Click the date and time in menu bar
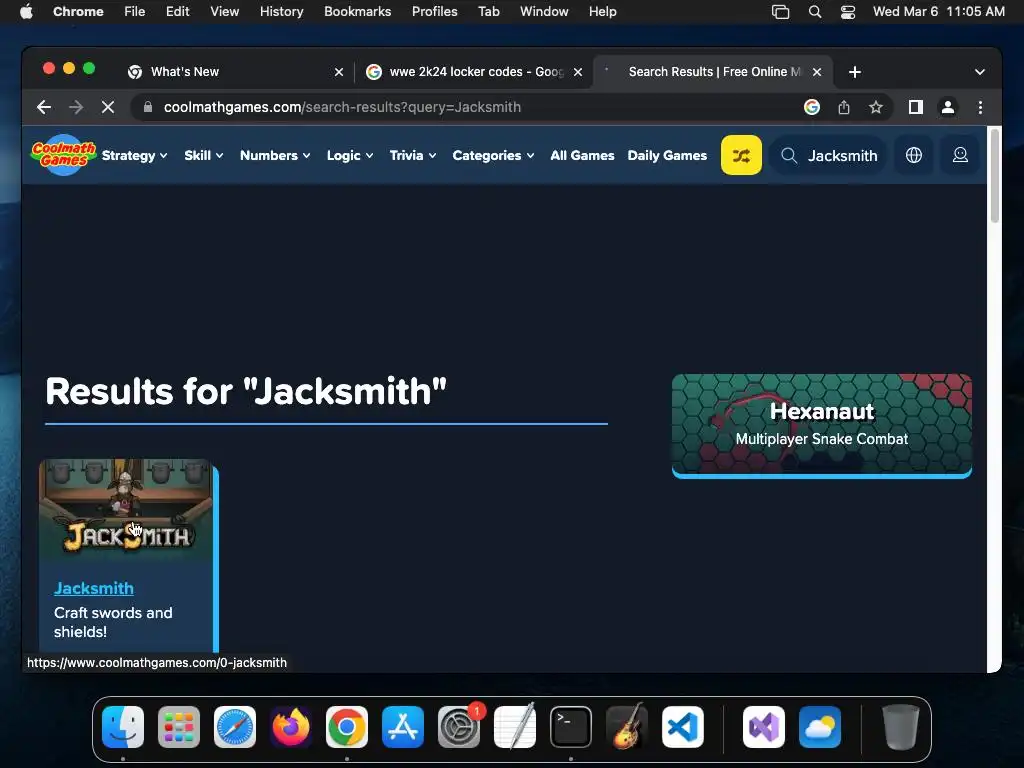This screenshot has width=1024, height=768. click(x=938, y=12)
